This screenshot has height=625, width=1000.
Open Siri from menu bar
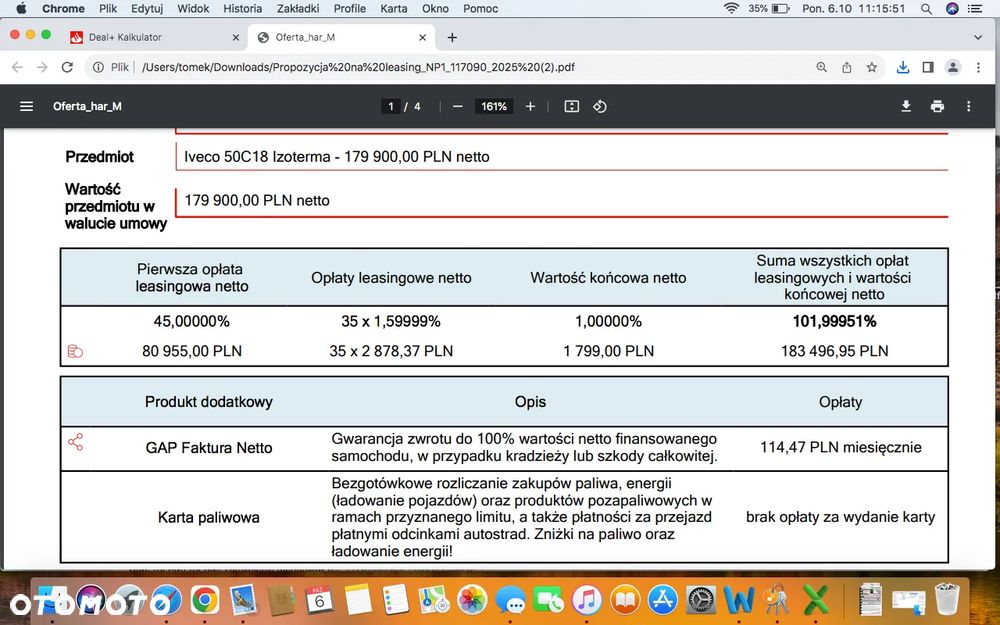coord(952,8)
